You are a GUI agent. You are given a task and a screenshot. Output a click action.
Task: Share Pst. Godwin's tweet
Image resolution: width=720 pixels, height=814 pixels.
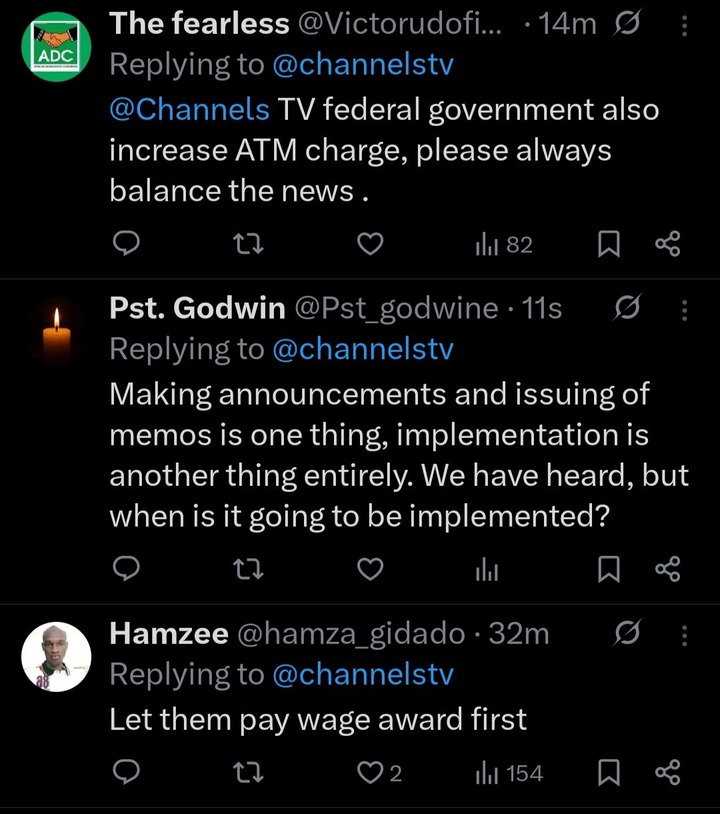pos(667,569)
